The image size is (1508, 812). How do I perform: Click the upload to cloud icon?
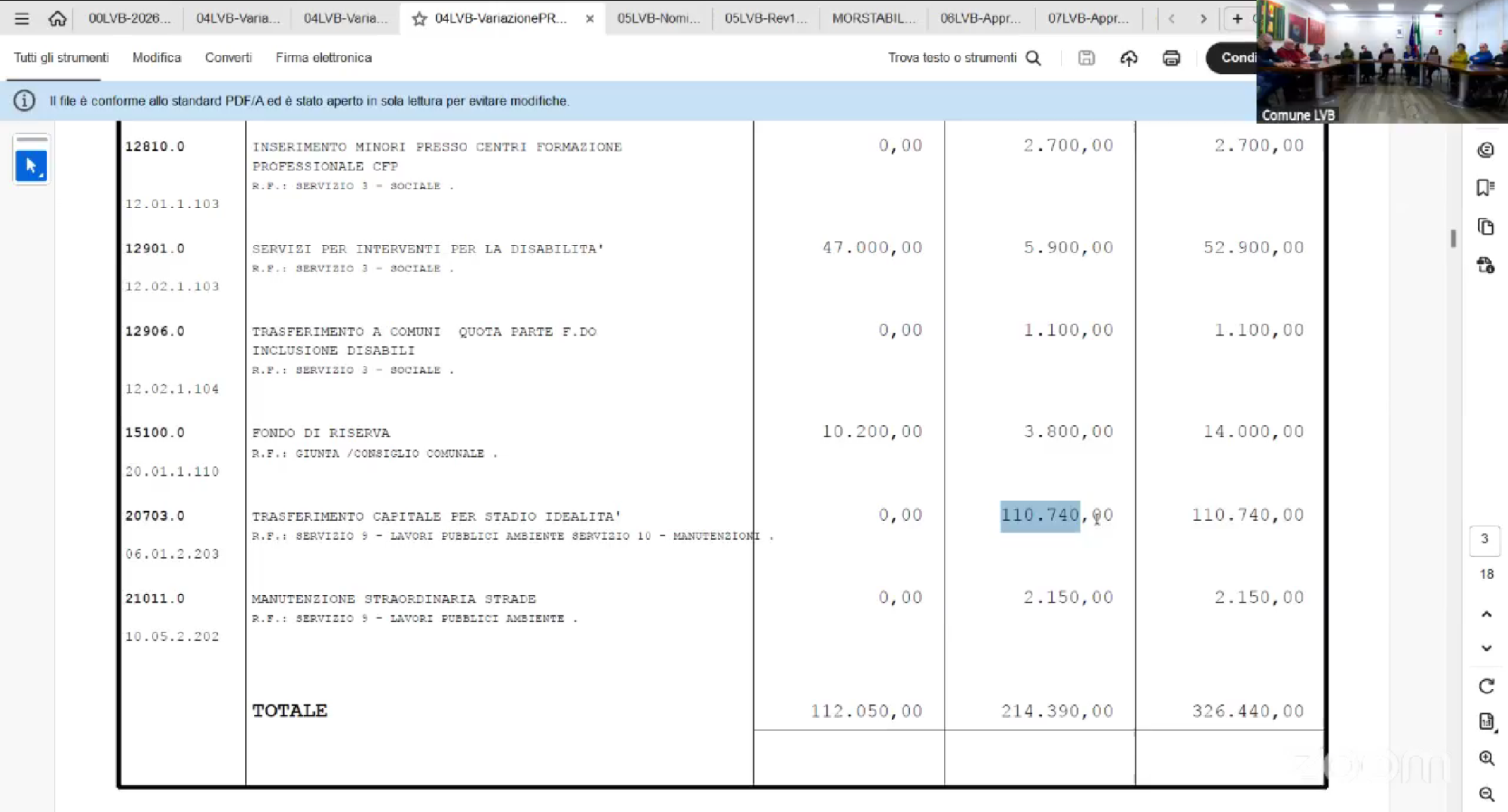pyautogui.click(x=1129, y=58)
